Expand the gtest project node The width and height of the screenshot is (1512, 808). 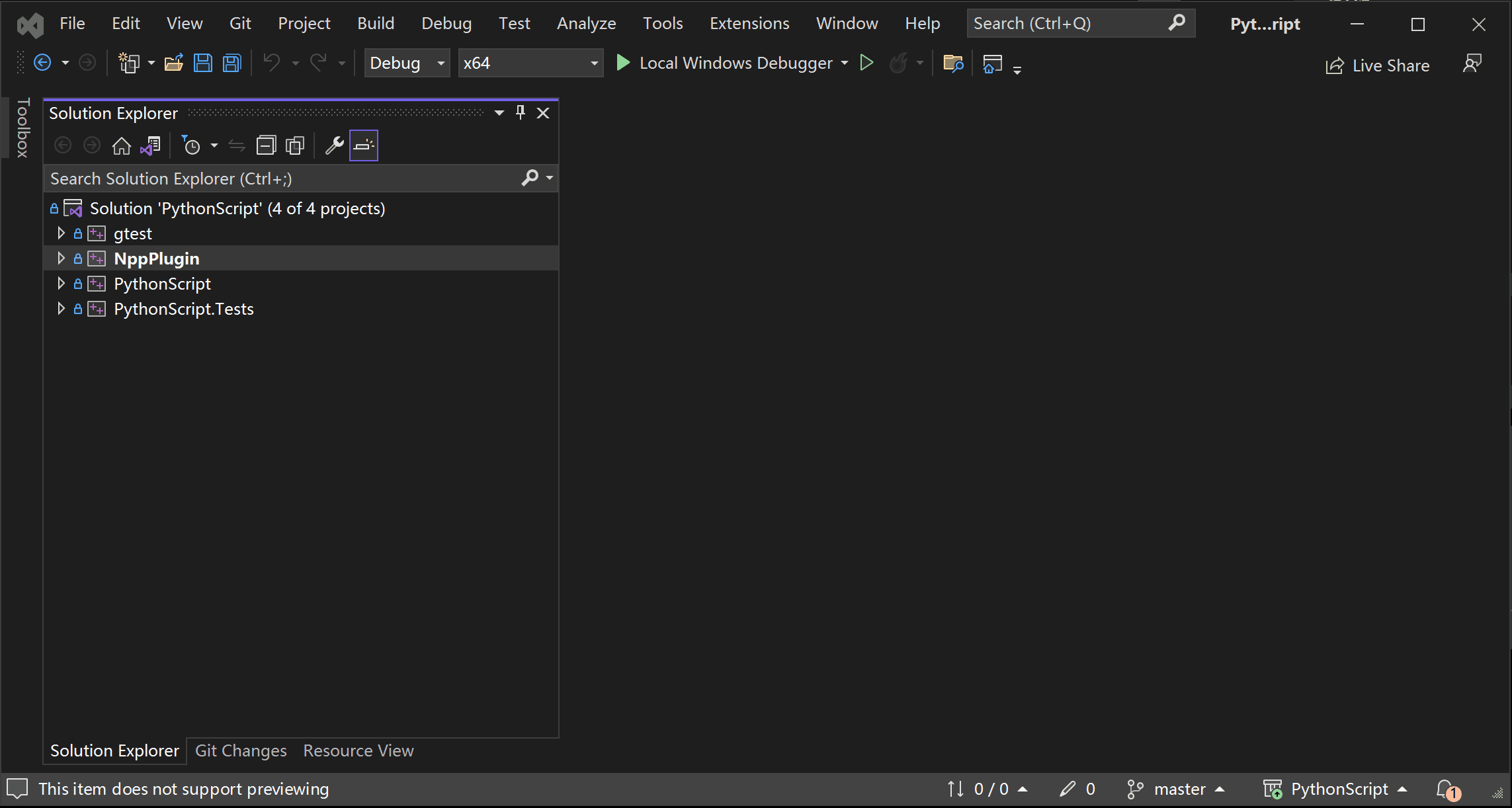click(x=61, y=233)
